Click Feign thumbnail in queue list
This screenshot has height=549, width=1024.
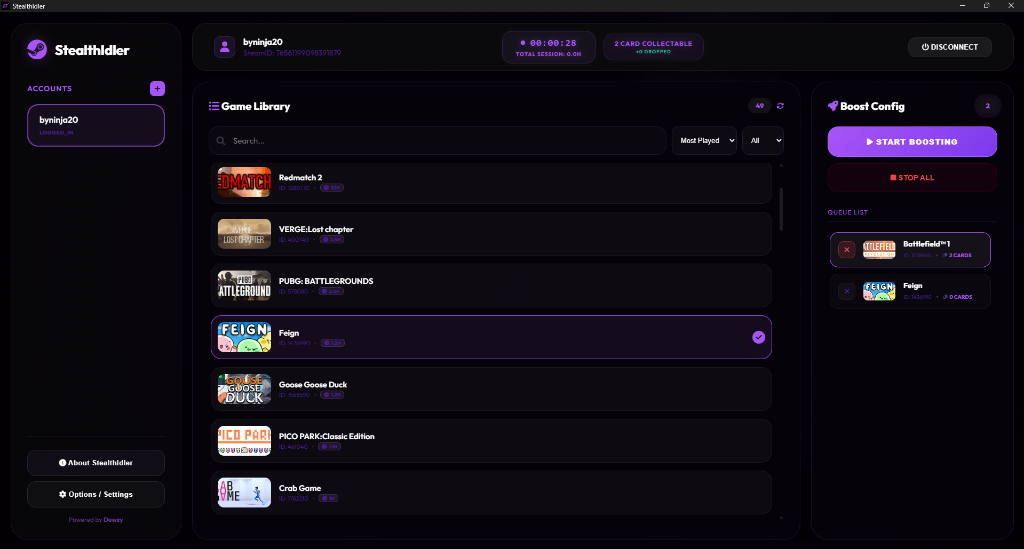[x=879, y=291]
